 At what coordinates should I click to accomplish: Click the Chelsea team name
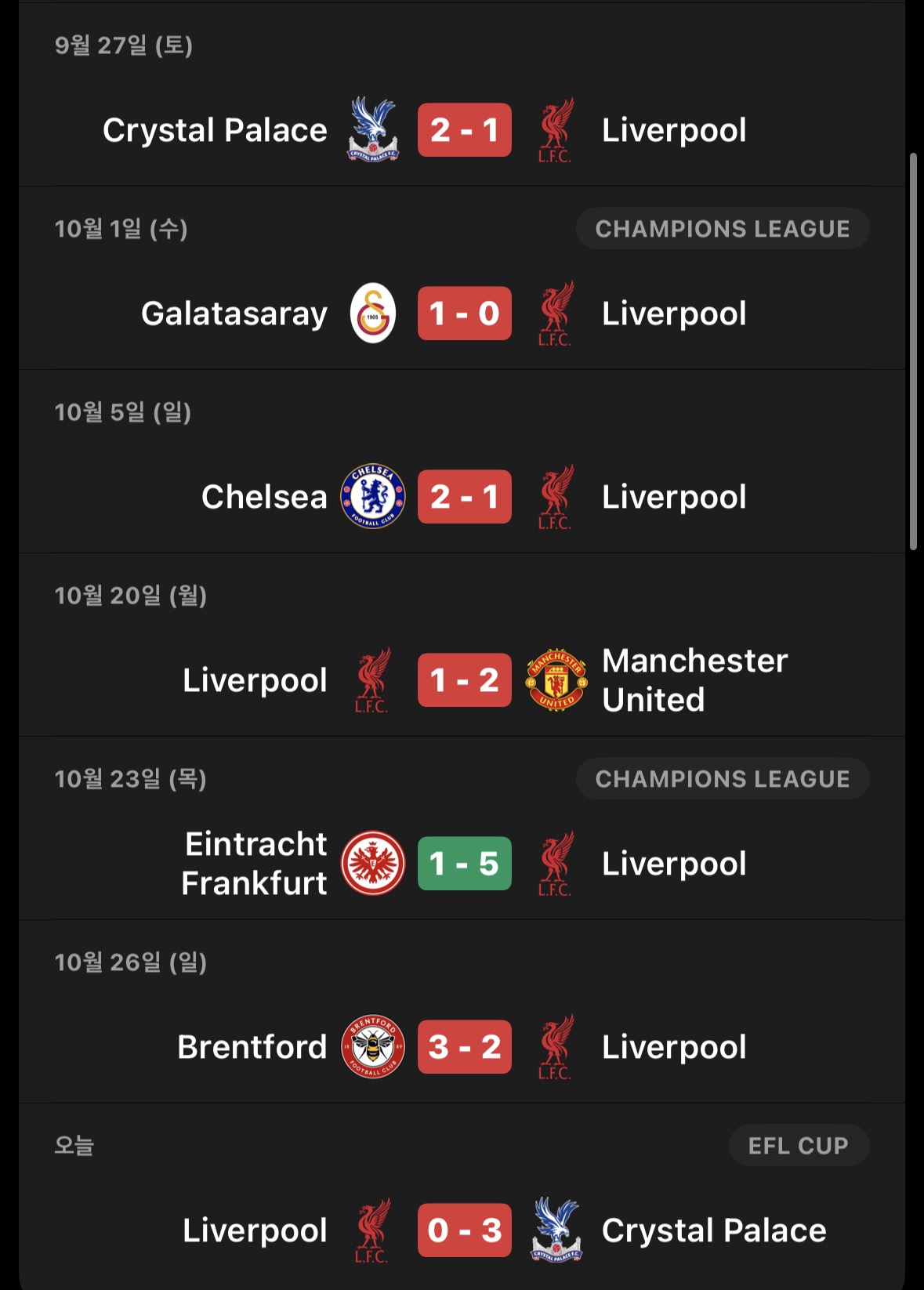coord(264,497)
